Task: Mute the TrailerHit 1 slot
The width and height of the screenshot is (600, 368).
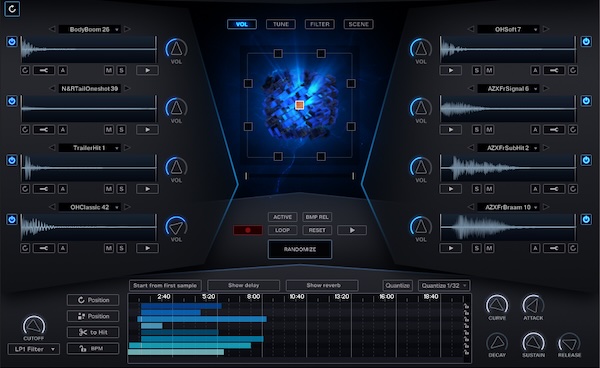Action: (109, 189)
